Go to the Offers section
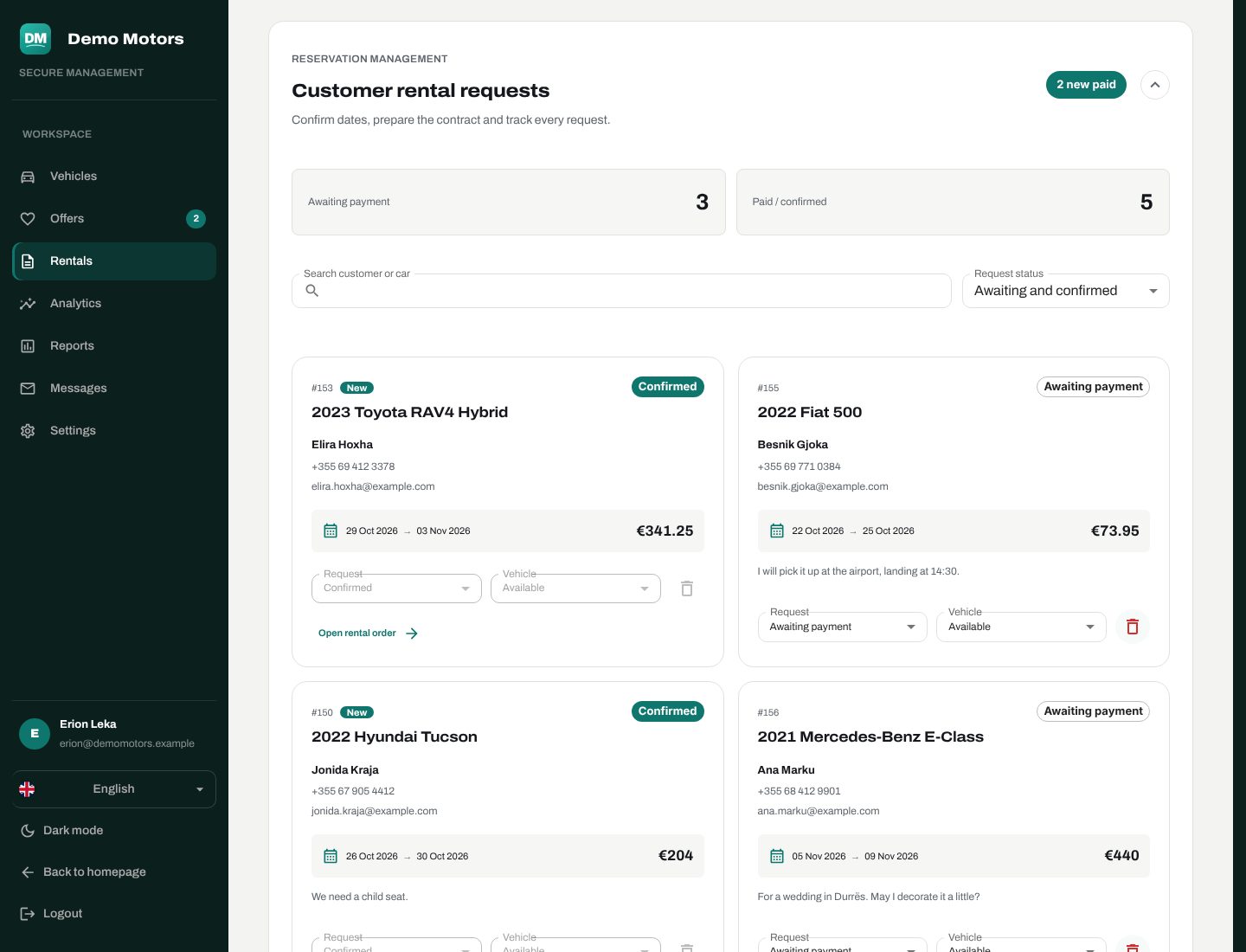 pyautogui.click(x=114, y=219)
